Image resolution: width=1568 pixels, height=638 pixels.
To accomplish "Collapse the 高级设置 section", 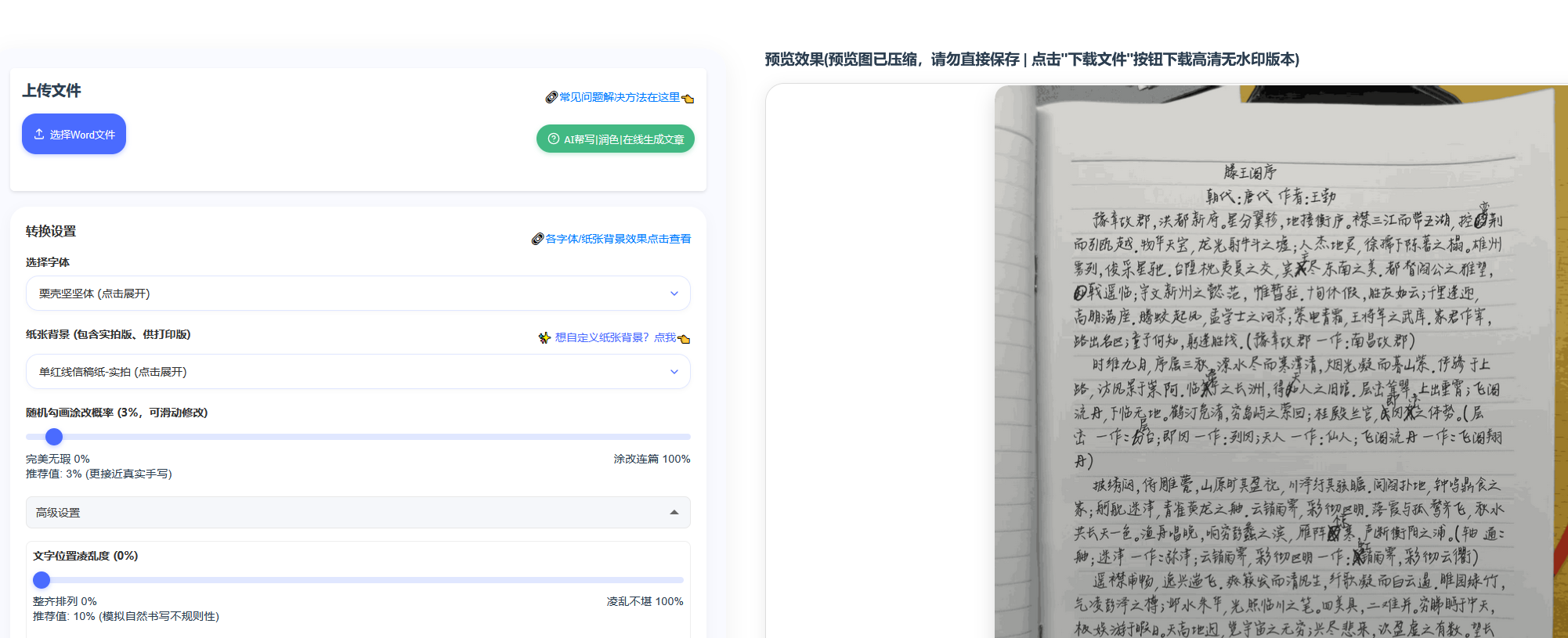I will pos(358,512).
